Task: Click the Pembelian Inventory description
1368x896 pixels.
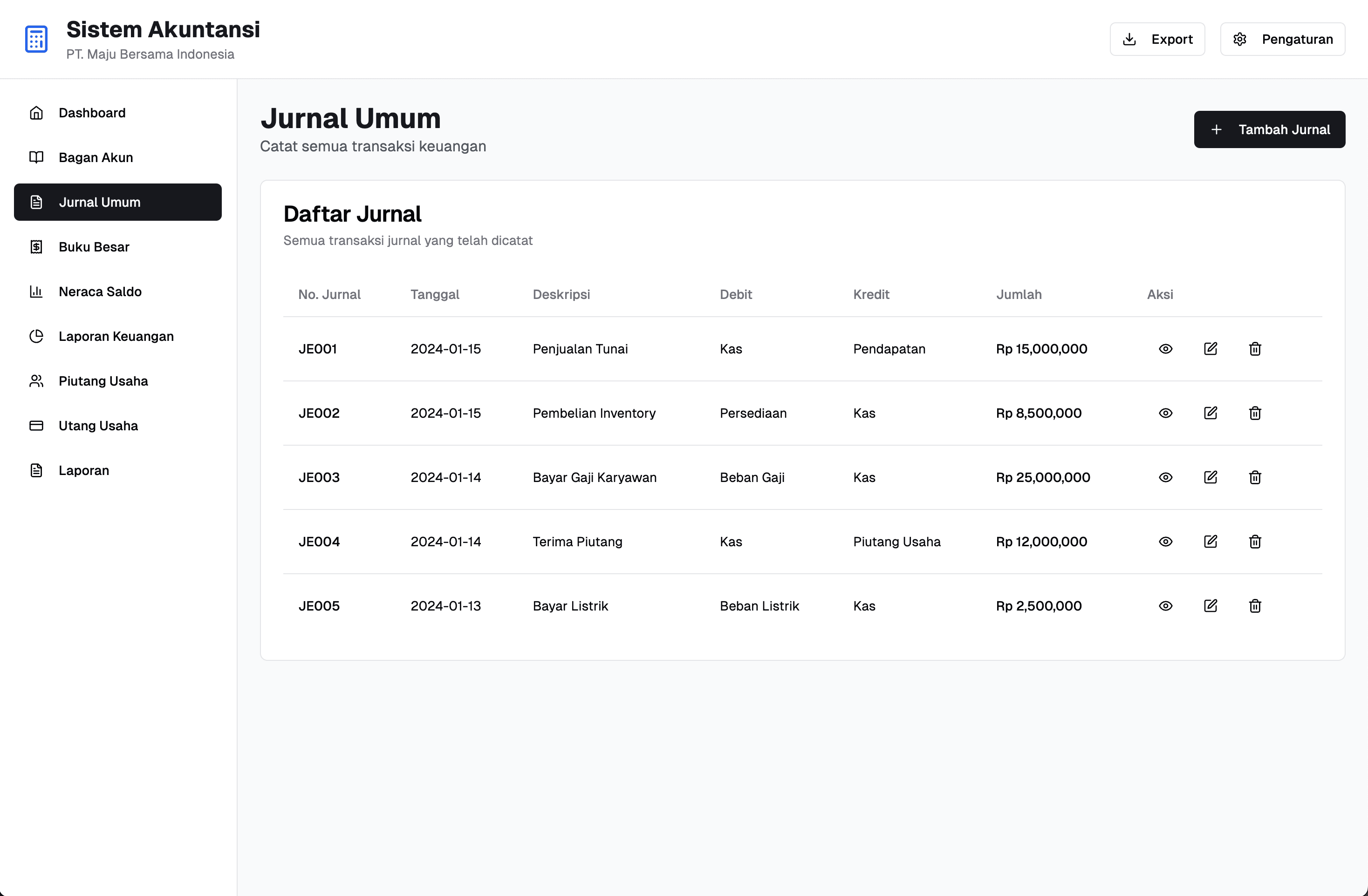Action: coord(594,413)
